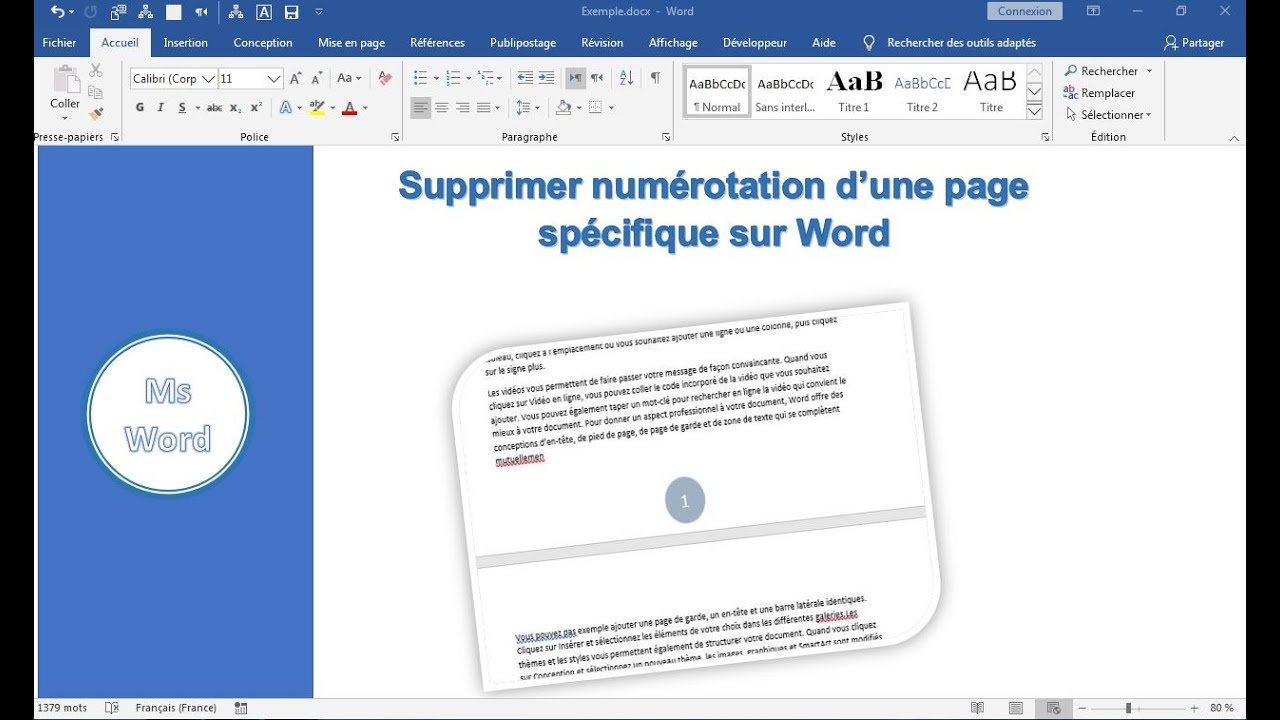Open the Références tab
The height and width of the screenshot is (720, 1280).
click(x=437, y=43)
